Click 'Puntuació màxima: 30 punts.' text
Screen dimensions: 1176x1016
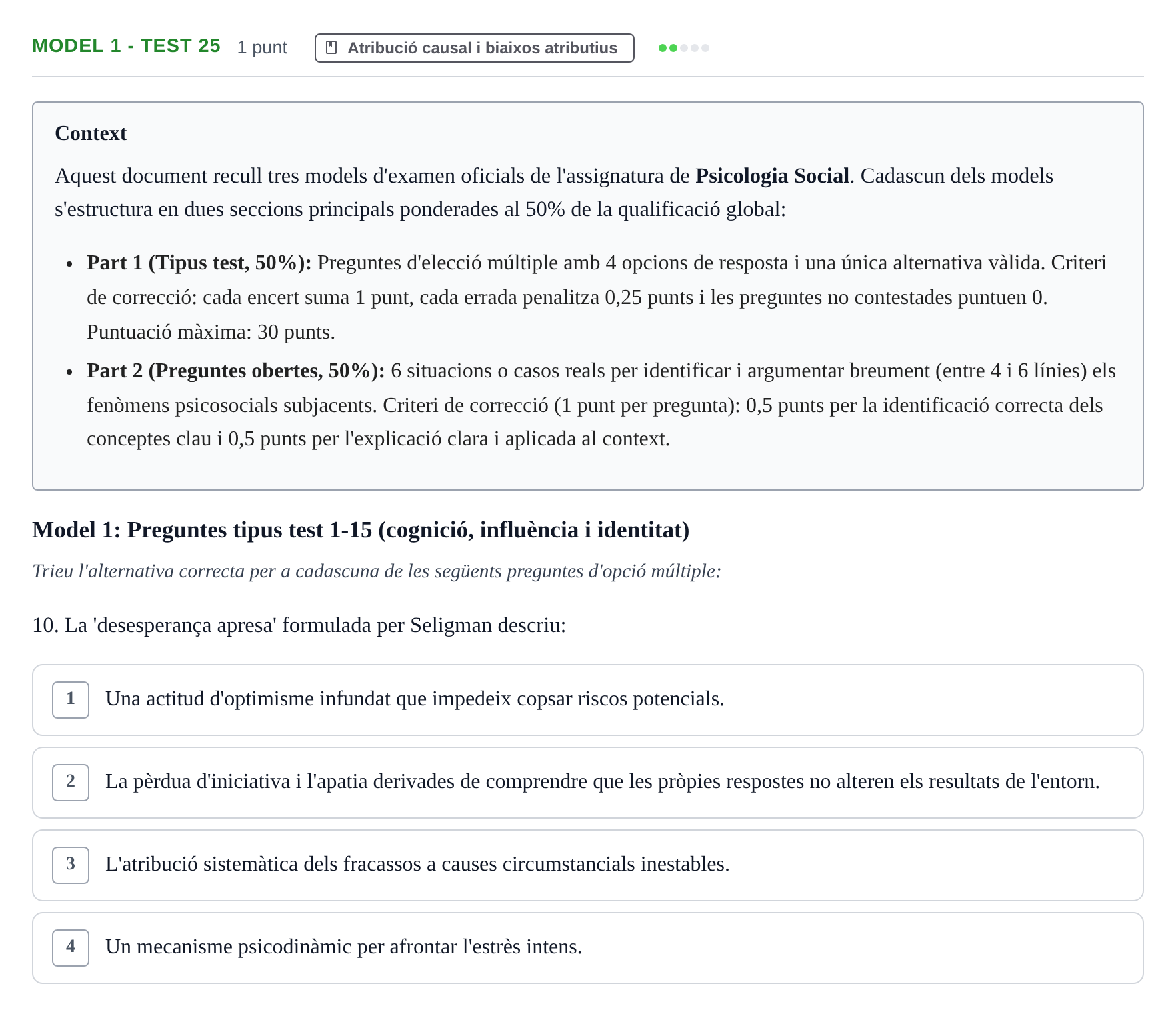tap(211, 332)
